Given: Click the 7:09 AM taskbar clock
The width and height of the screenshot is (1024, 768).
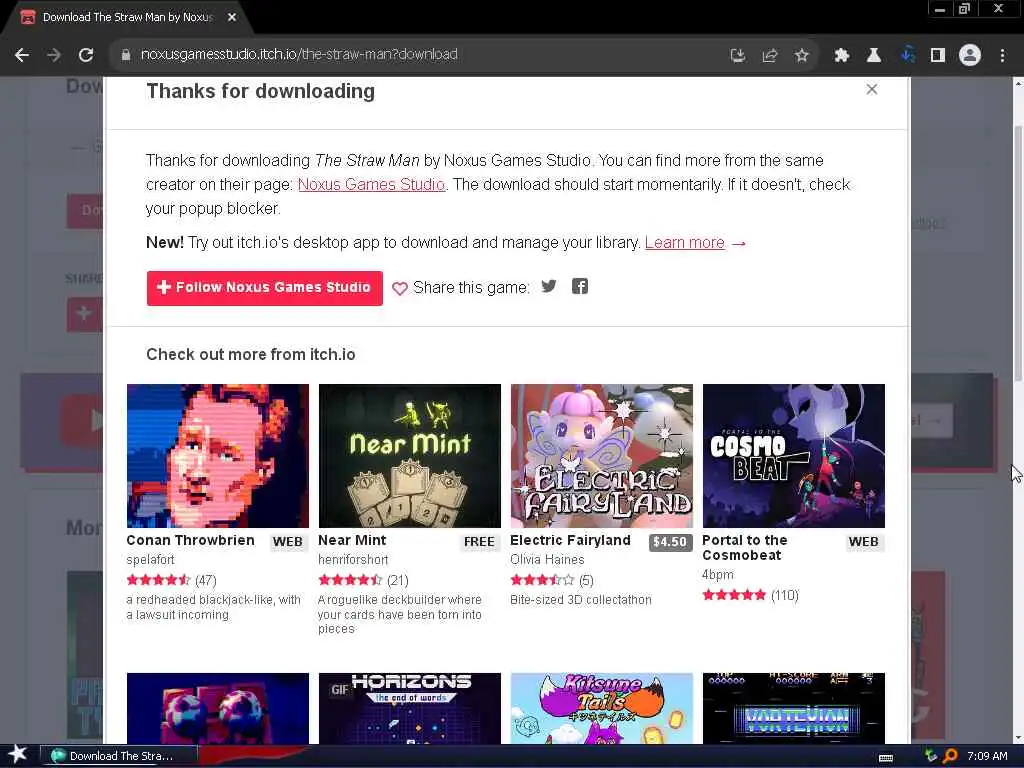Looking at the screenshot, I should pyautogui.click(x=987, y=756).
